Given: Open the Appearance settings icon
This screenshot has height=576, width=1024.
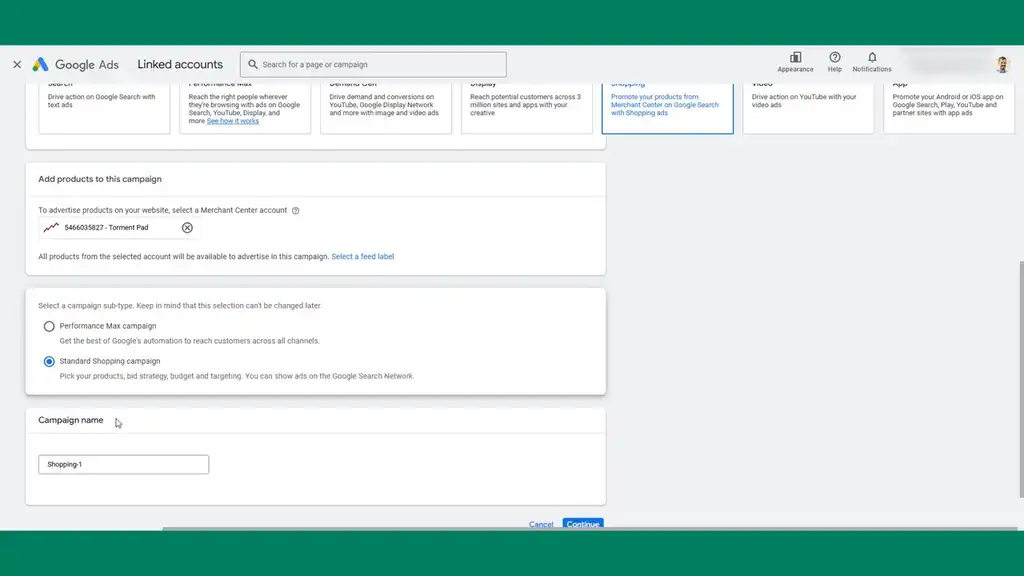Looking at the screenshot, I should tap(795, 58).
